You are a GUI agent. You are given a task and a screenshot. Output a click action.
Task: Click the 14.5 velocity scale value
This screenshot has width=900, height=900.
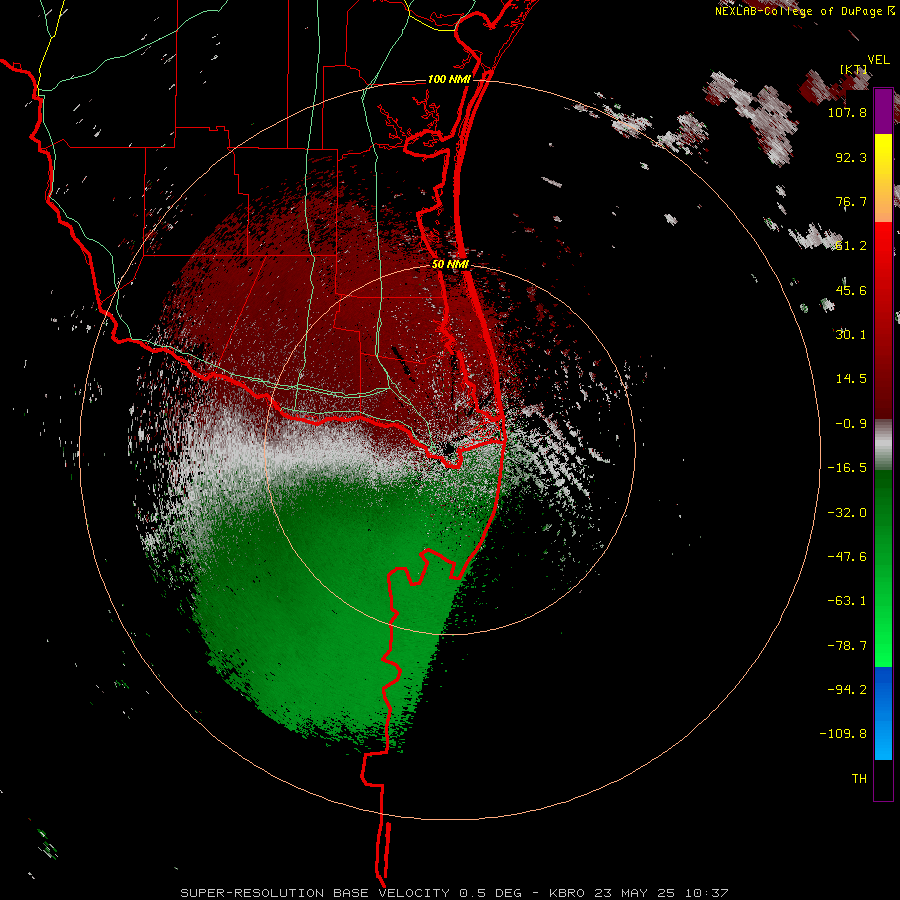[x=851, y=379]
